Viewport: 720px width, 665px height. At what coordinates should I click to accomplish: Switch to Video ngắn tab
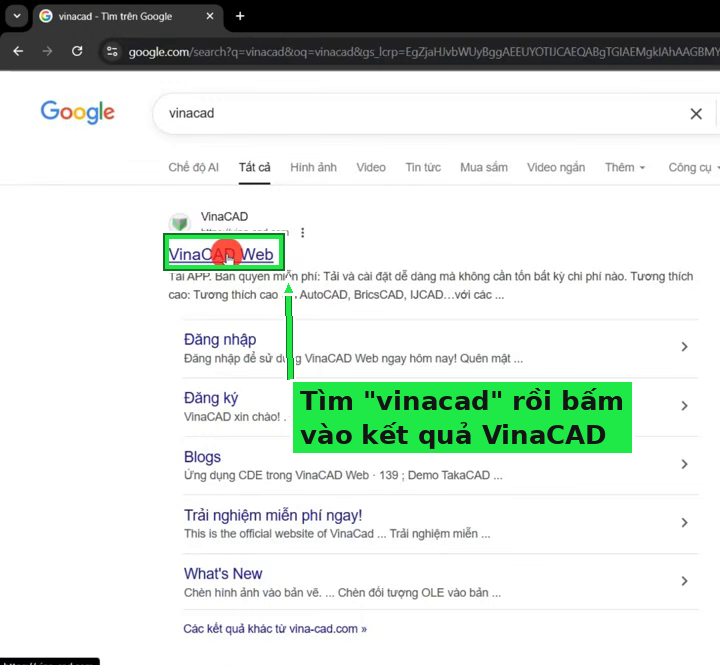[x=556, y=167]
